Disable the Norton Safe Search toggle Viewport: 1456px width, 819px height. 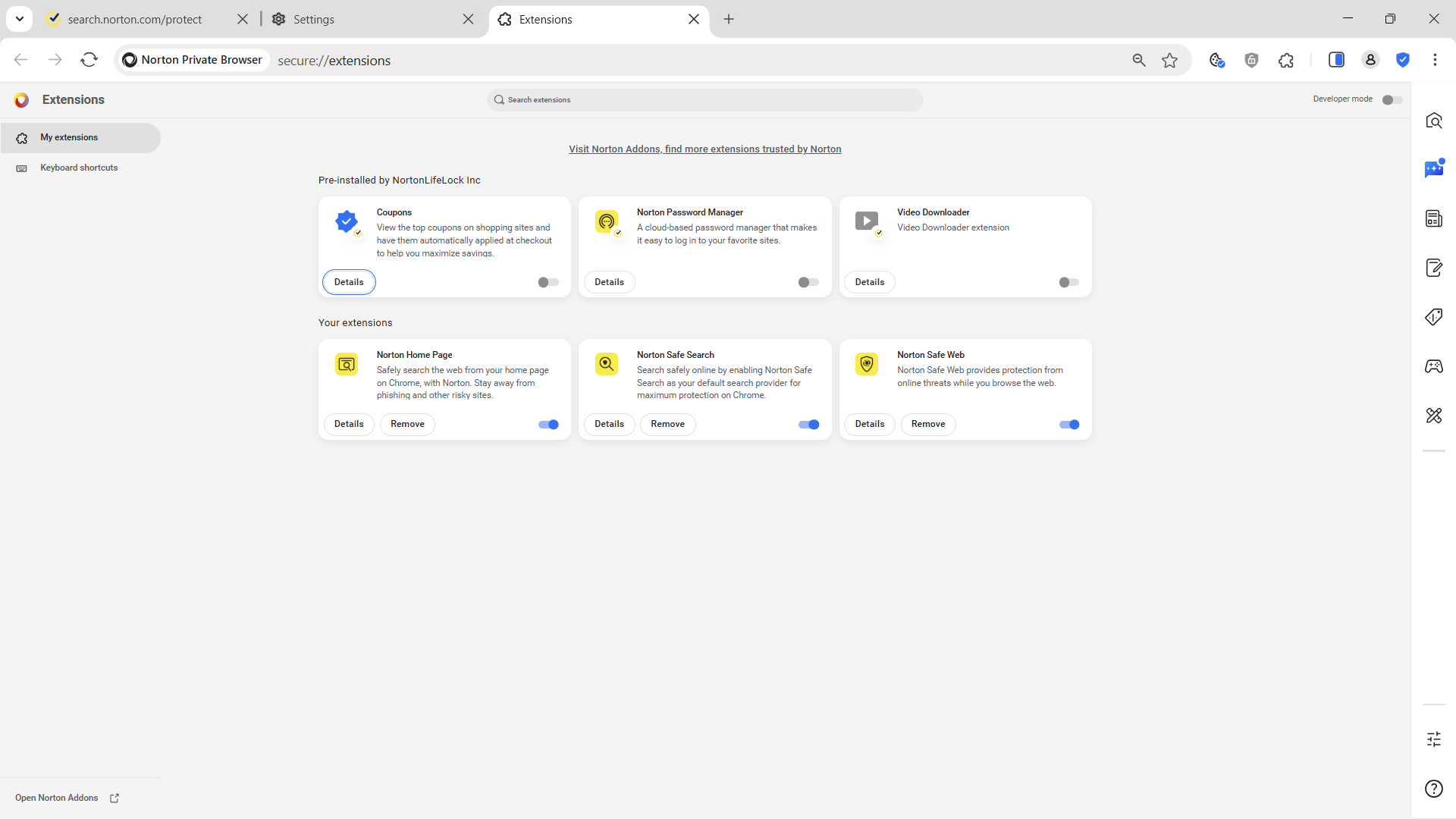pyautogui.click(x=808, y=425)
